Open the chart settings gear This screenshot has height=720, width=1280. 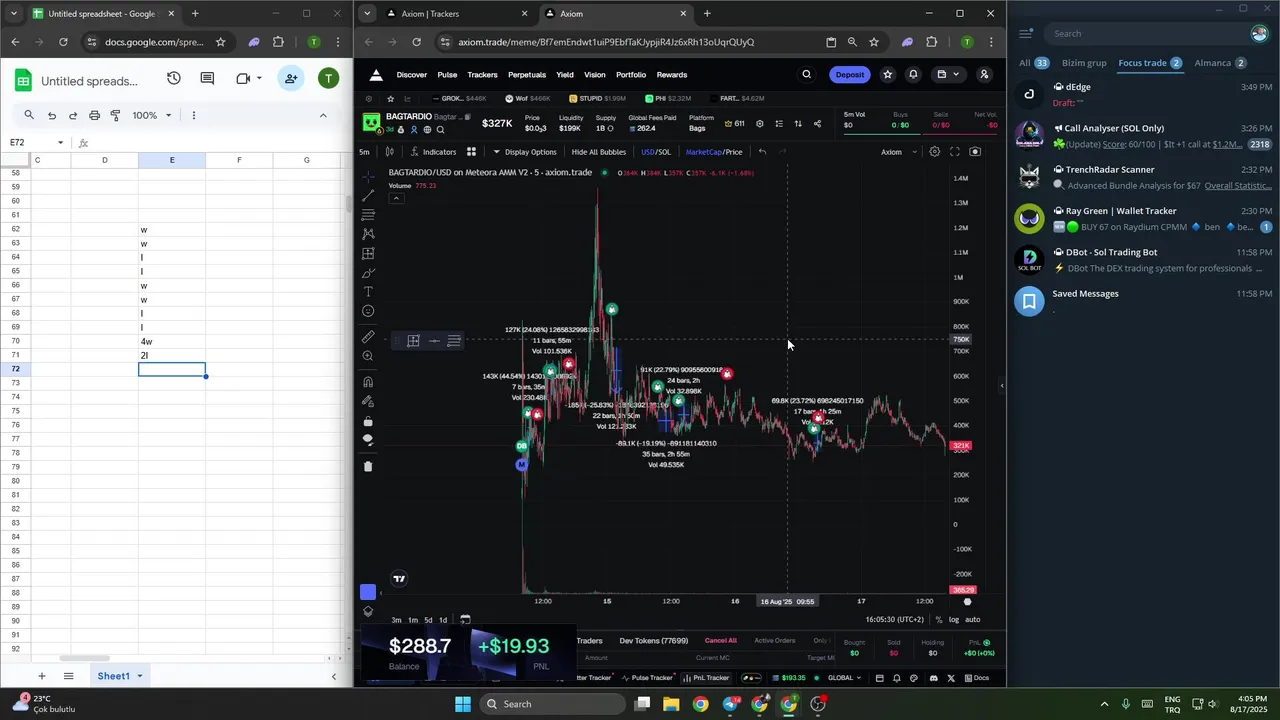pyautogui.click(x=935, y=152)
